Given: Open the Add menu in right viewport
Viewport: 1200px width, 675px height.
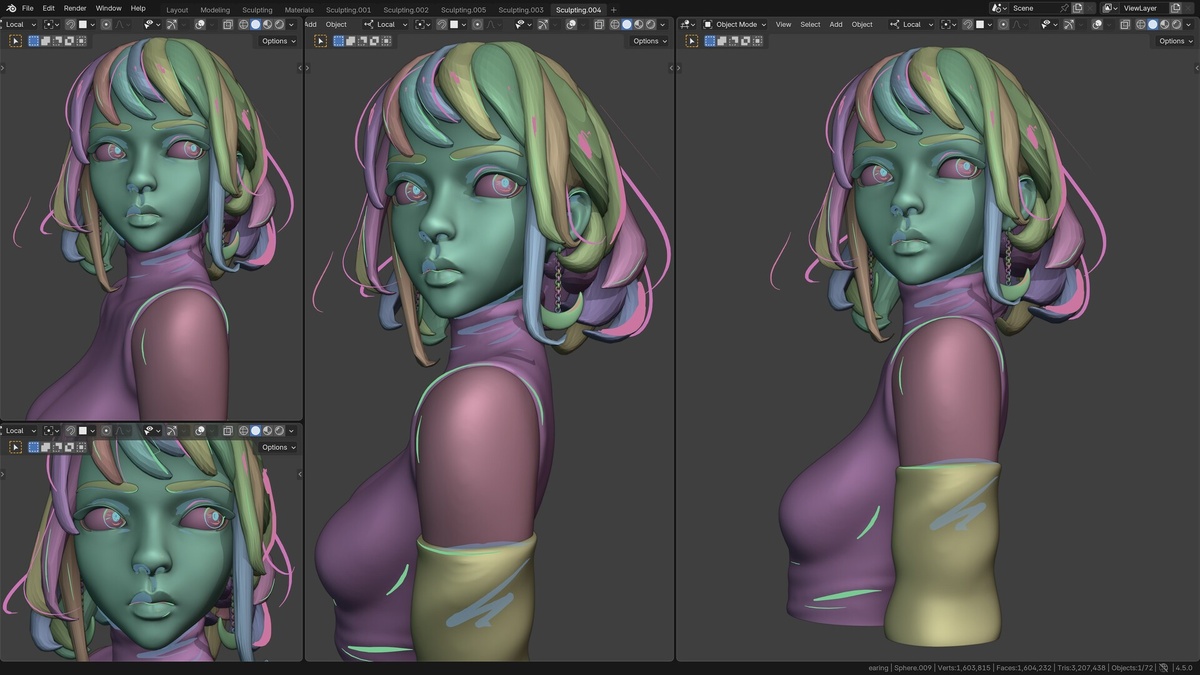Looking at the screenshot, I should 836,24.
